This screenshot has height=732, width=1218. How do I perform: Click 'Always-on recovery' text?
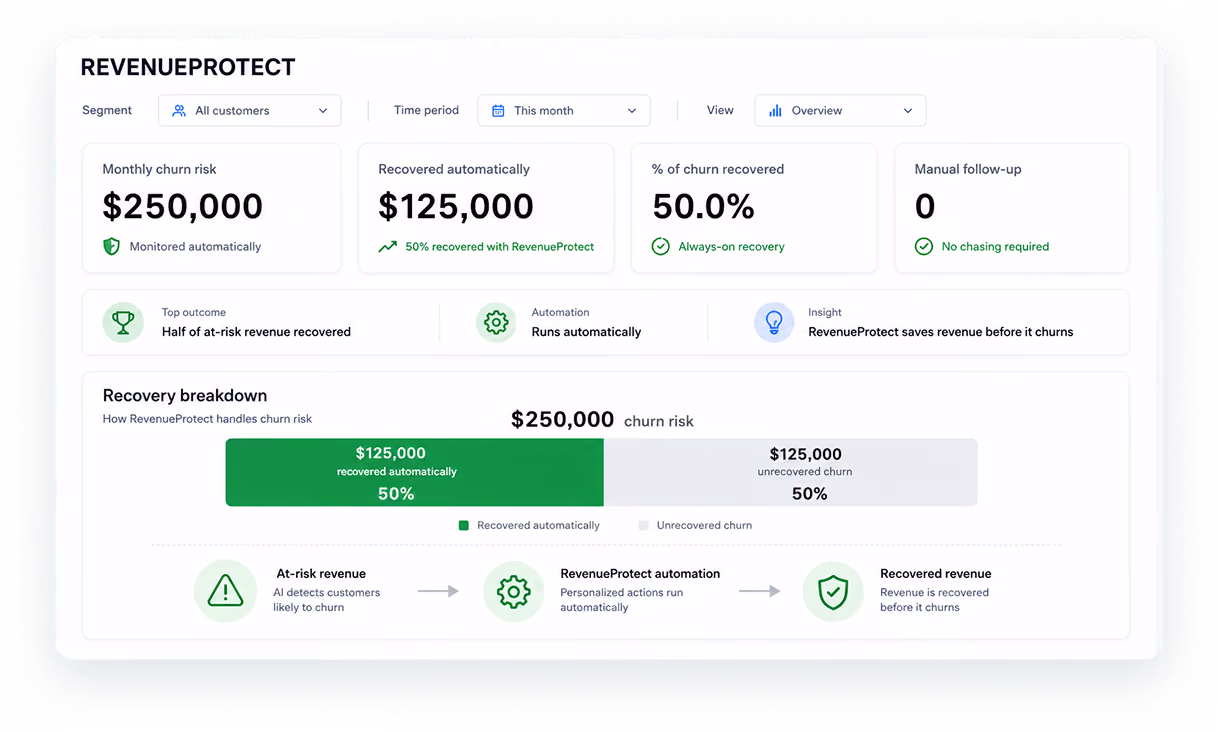tap(731, 246)
